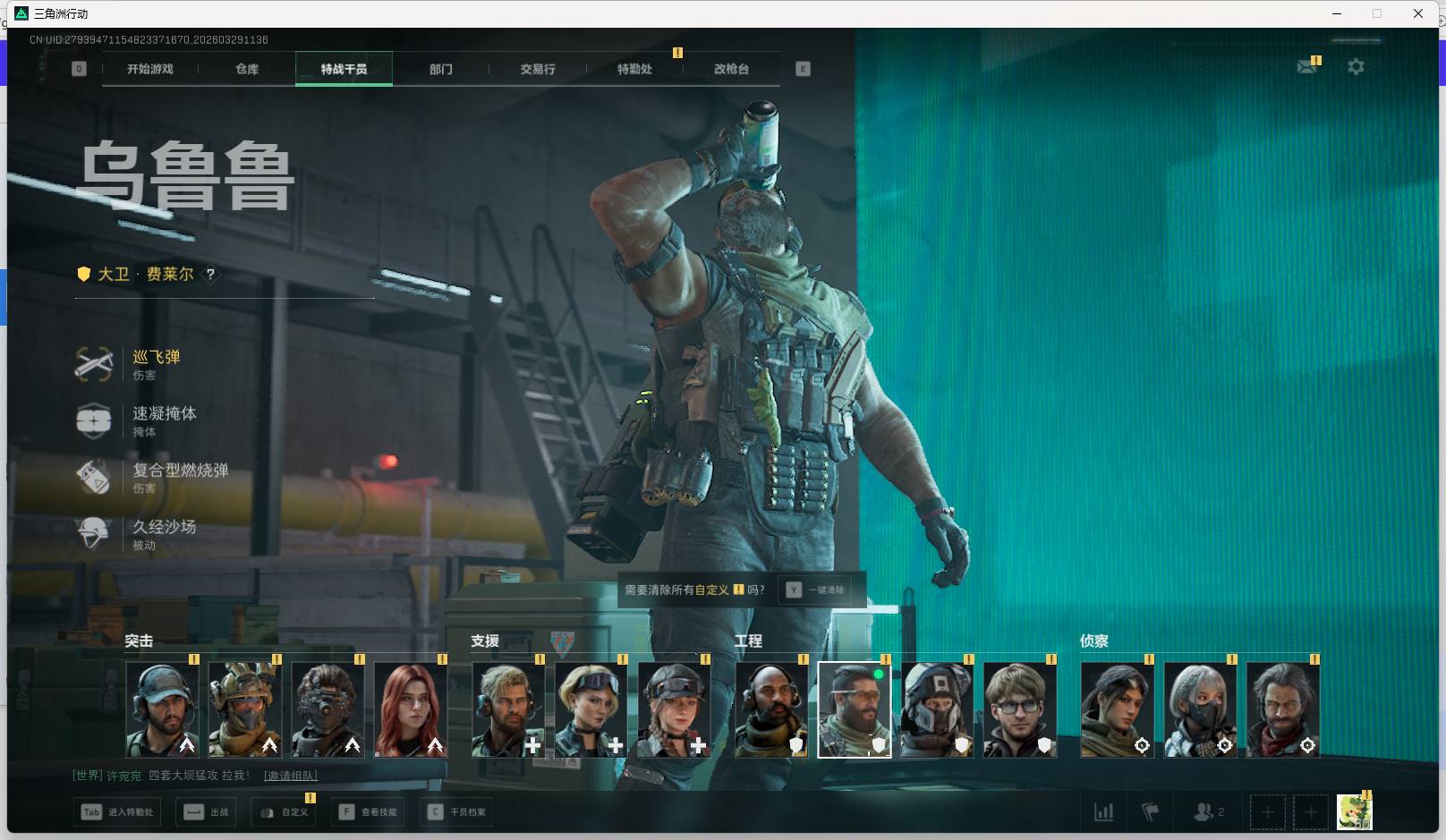The height and width of the screenshot is (840, 1446).
Task: Open the mail inbox icon
Action: (x=1307, y=67)
